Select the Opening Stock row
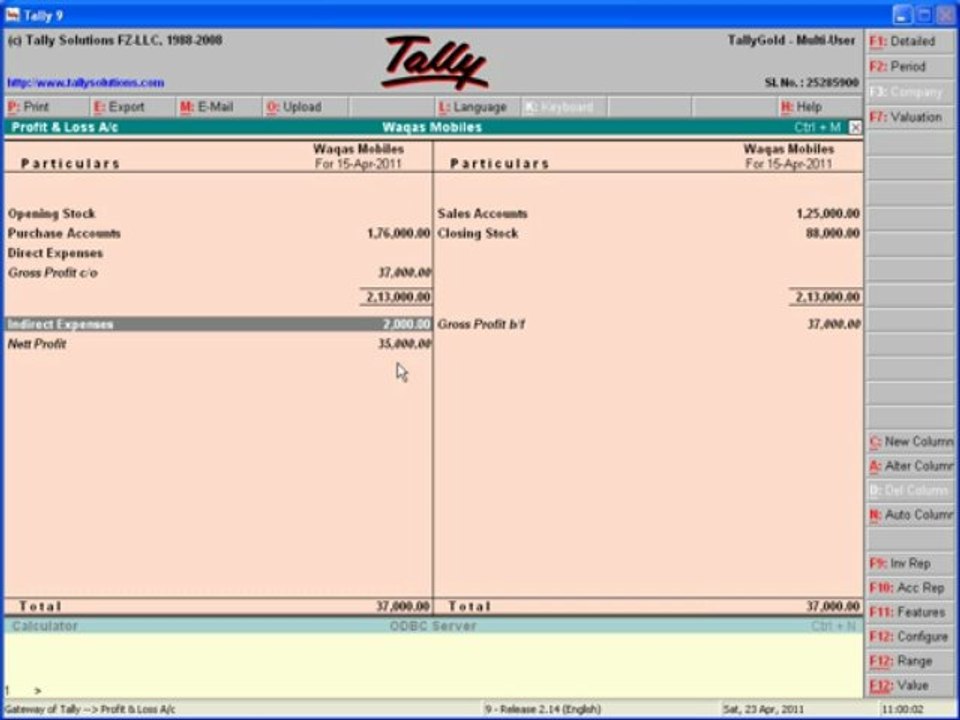The height and width of the screenshot is (720, 960). click(218, 214)
